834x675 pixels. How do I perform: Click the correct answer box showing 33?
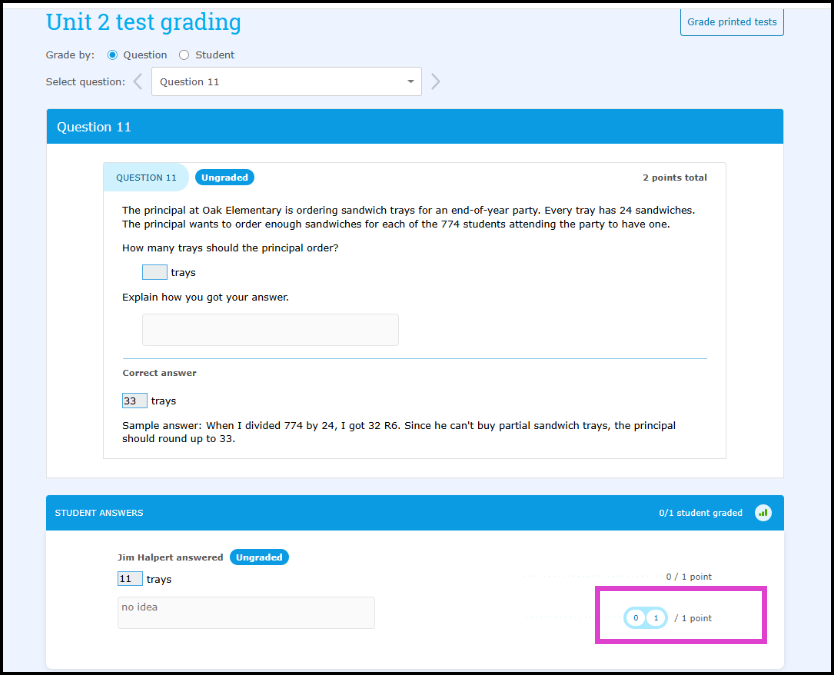click(135, 401)
